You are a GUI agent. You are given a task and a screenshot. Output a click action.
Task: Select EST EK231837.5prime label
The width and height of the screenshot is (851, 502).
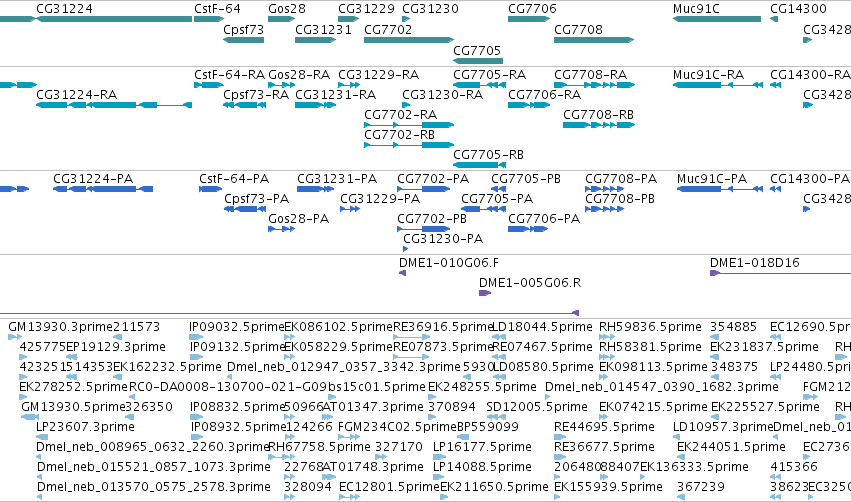tap(765, 347)
